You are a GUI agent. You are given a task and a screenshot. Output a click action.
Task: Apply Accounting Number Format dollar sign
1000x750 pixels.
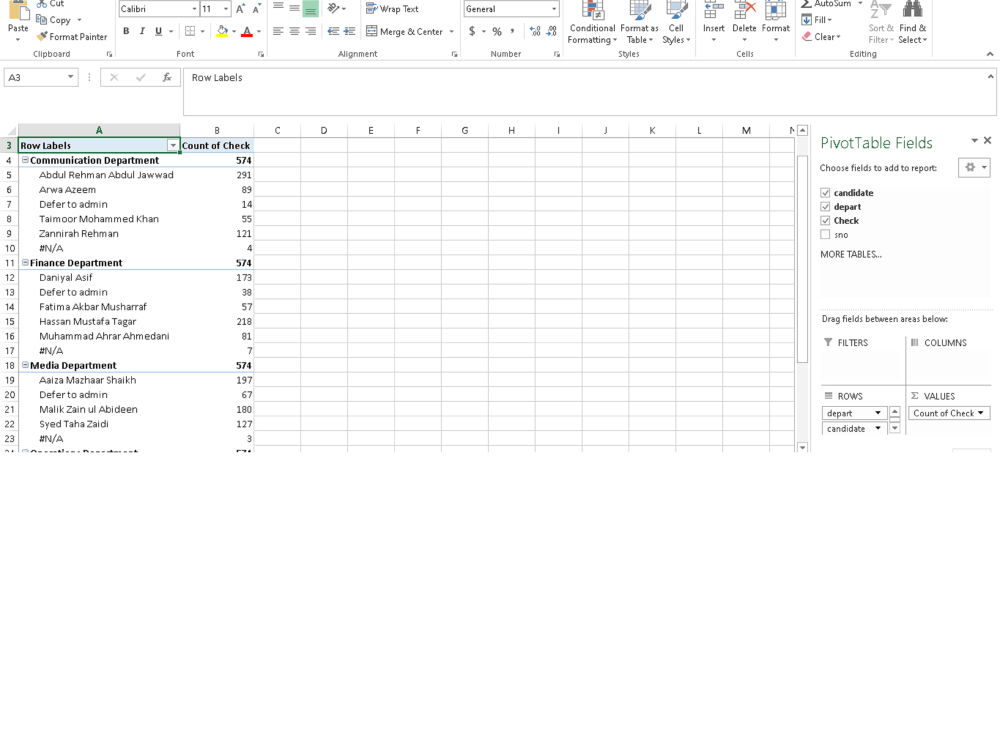tap(472, 31)
